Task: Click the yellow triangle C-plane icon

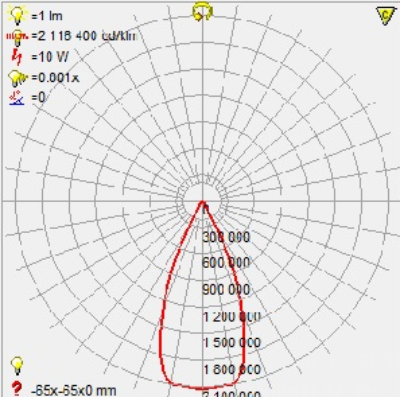Action: 386,16
